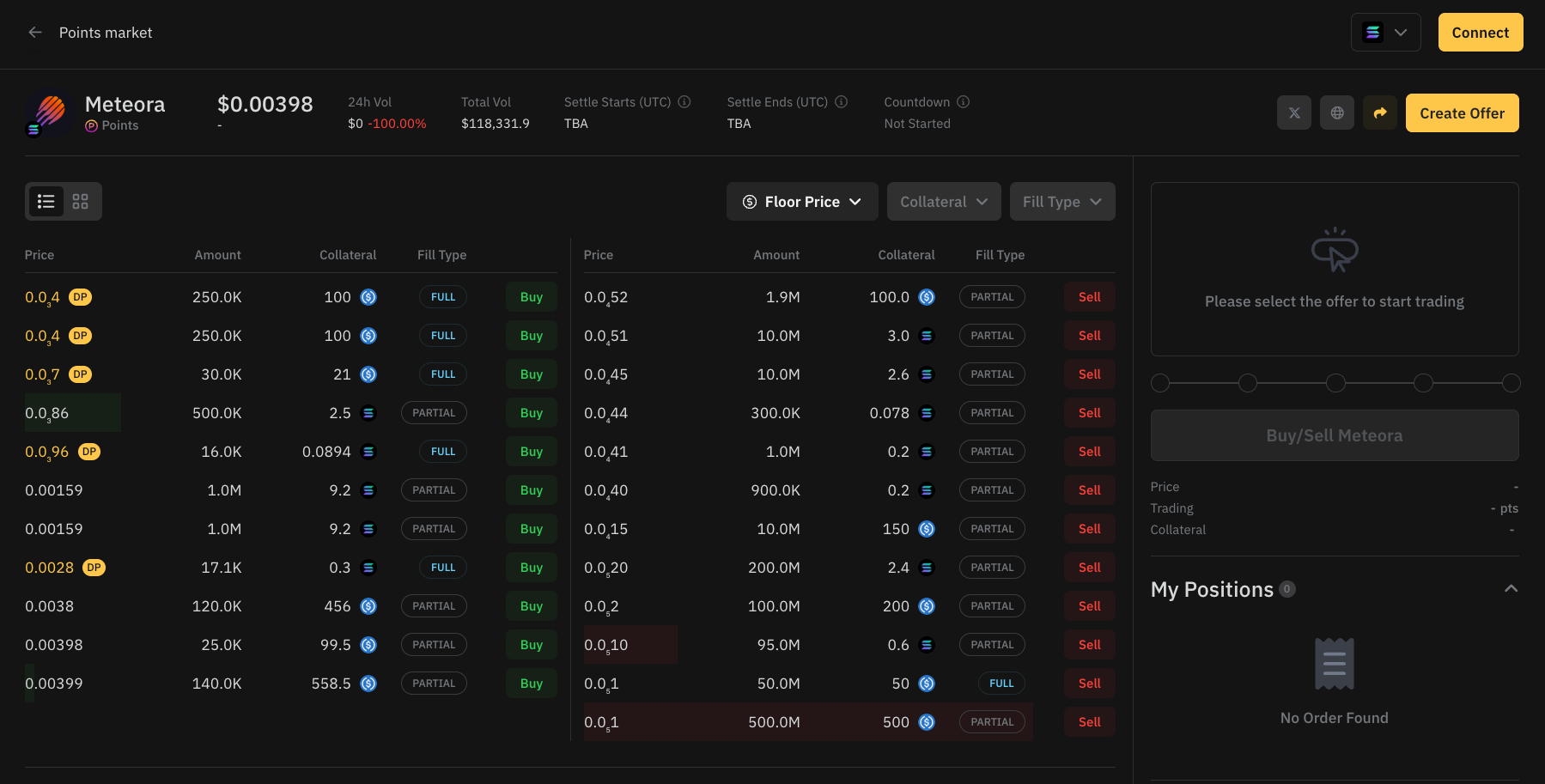1545x784 pixels.
Task: Click the Points label under Meteora
Action: click(120, 125)
